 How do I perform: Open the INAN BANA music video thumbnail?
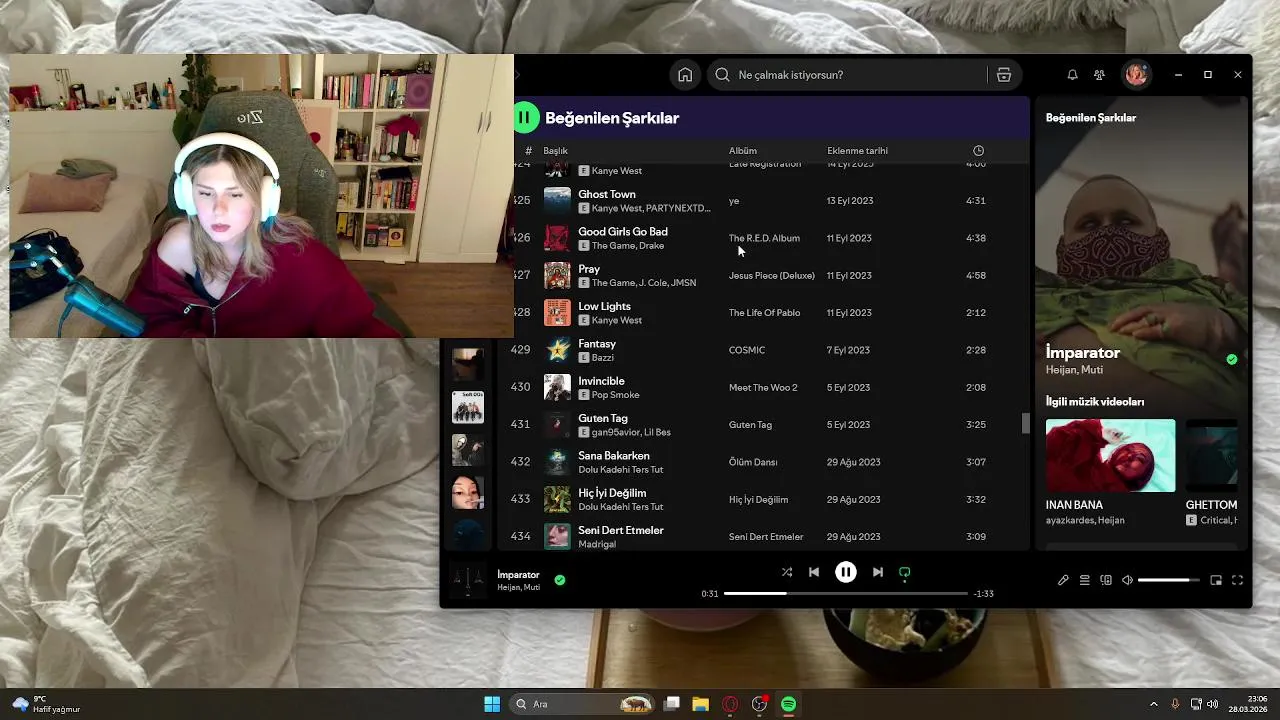(x=1111, y=455)
